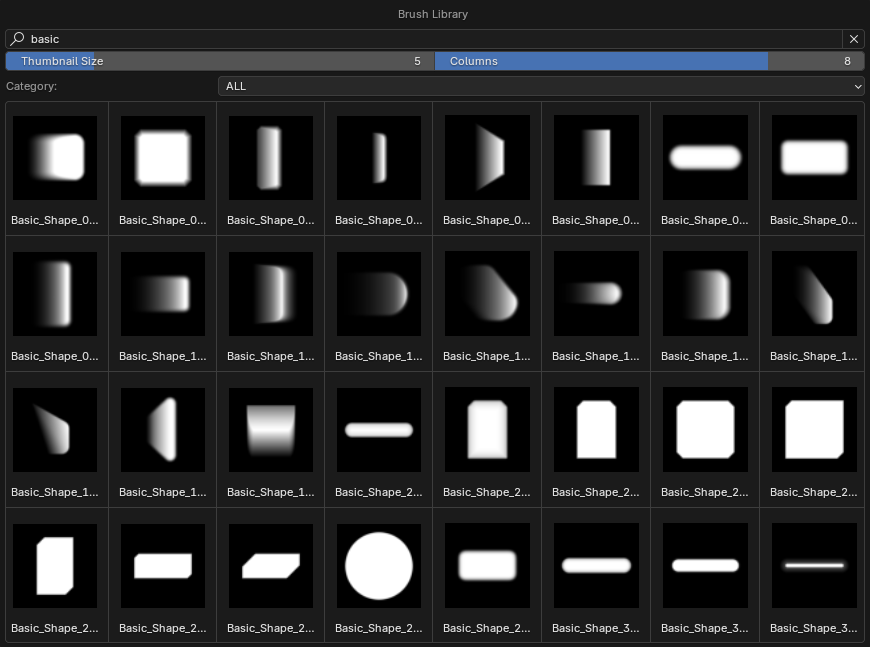870x647 pixels.
Task: Select the soft-edged white square brush
Action: pyautogui.click(x=162, y=157)
